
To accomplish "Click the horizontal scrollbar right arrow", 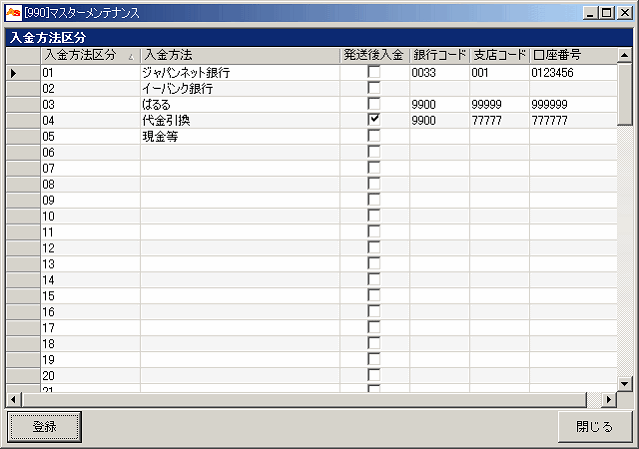I will click(x=609, y=400).
